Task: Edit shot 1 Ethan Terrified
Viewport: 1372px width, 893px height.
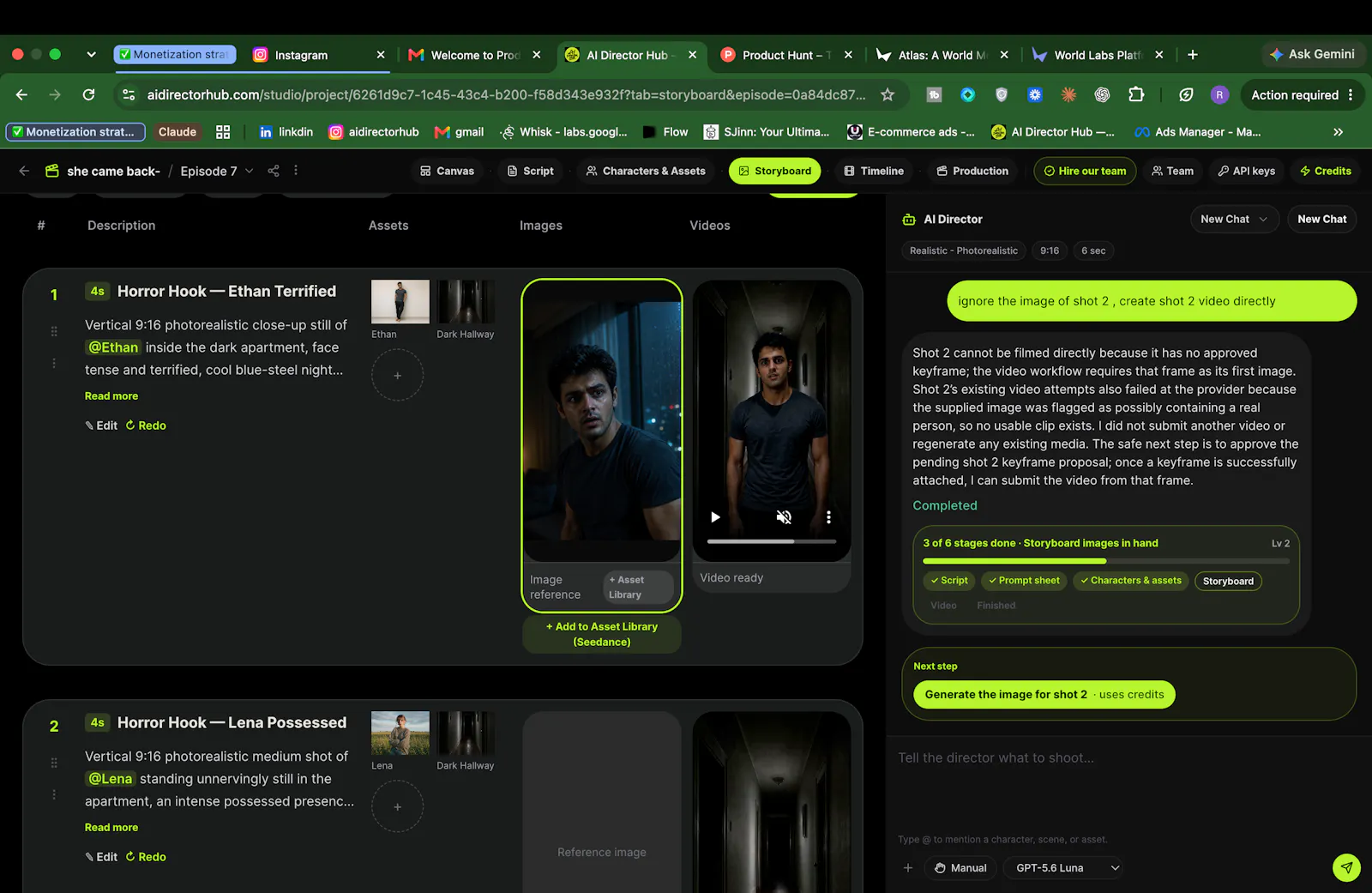Action: (x=101, y=425)
